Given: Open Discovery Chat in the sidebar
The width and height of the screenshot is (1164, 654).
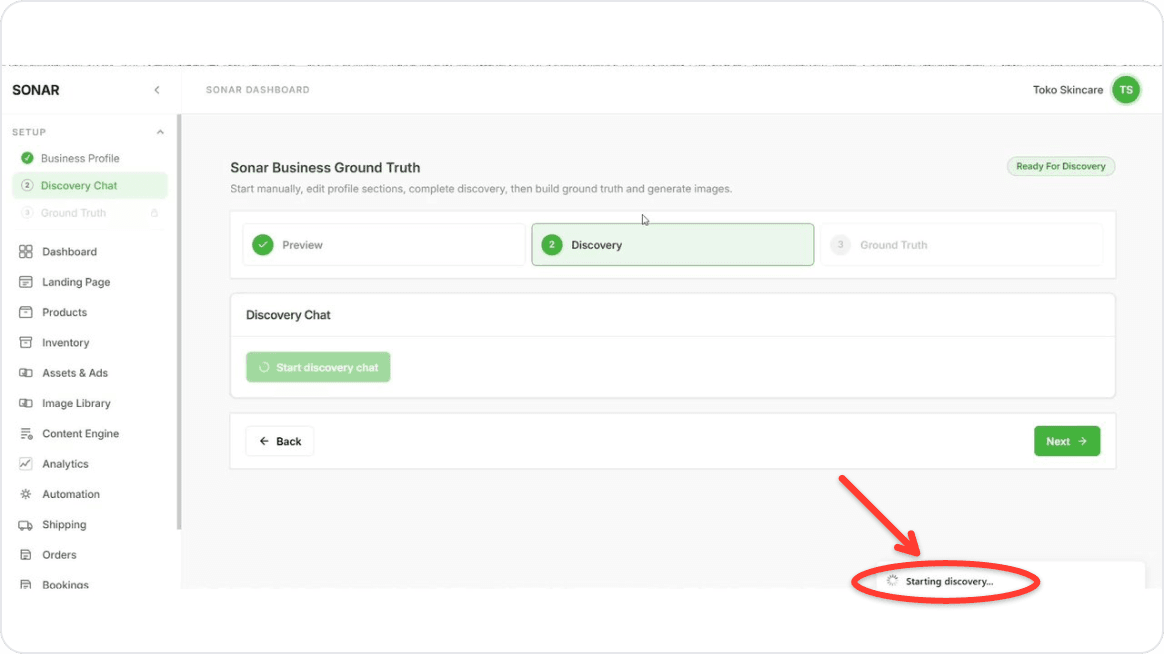Looking at the screenshot, I should (x=90, y=186).
